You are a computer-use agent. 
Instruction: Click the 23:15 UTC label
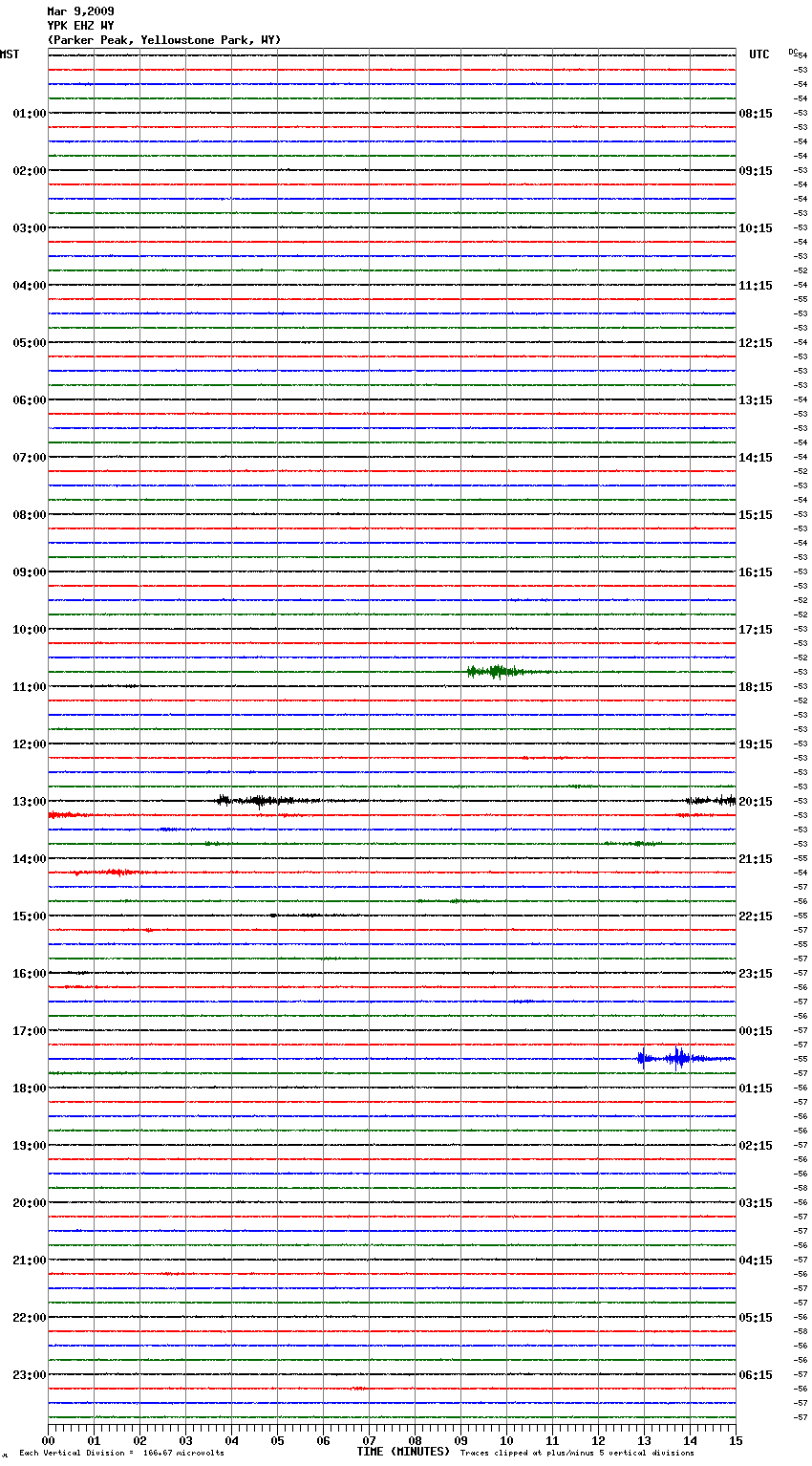[756, 974]
